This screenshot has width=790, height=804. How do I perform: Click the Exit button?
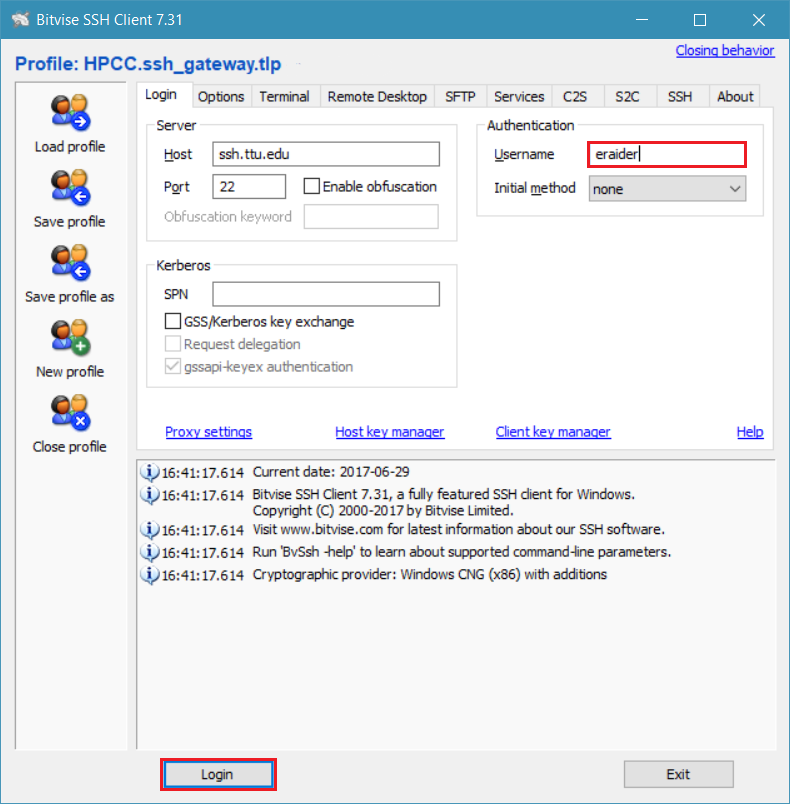(x=678, y=774)
